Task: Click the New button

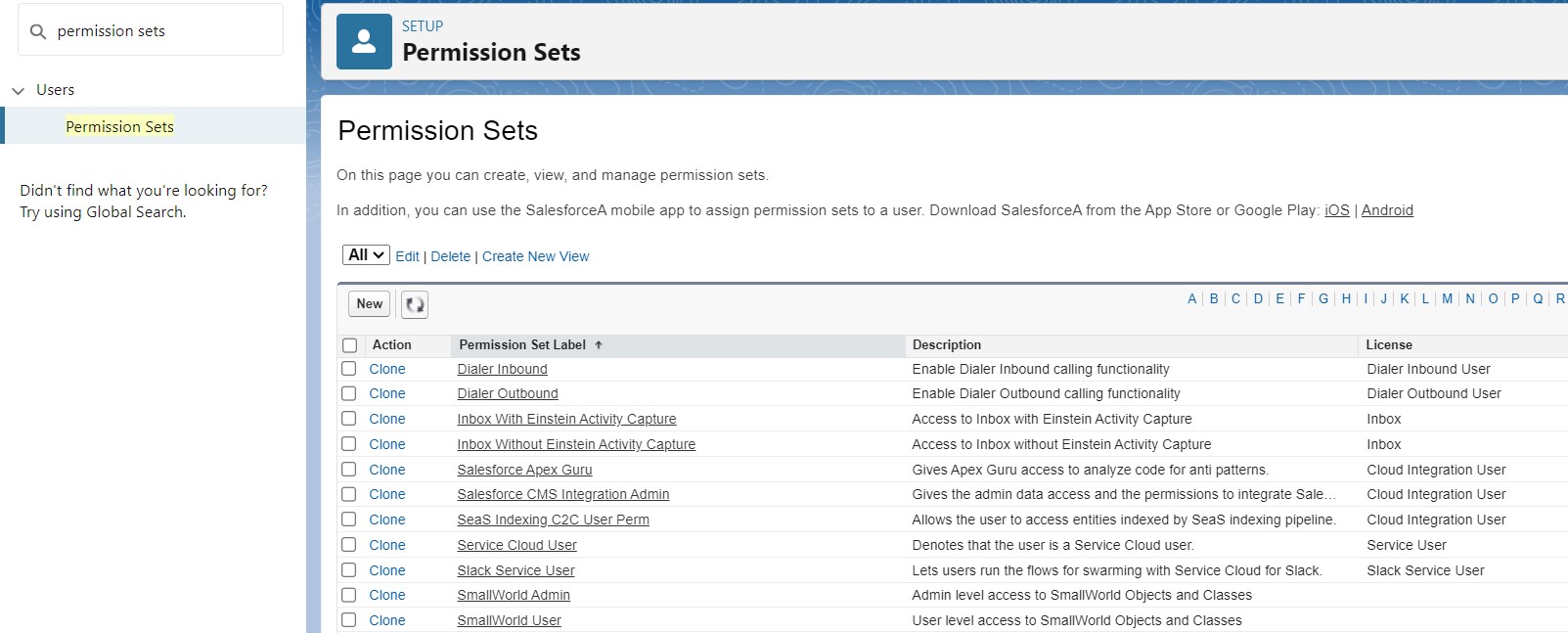Action: (370, 304)
